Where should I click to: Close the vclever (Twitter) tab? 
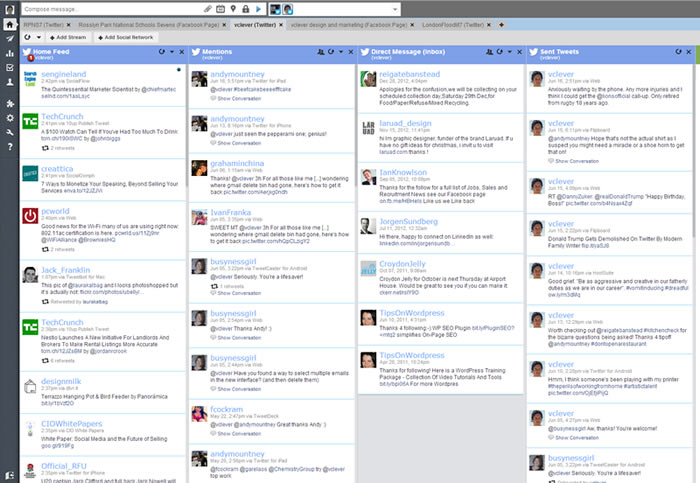(x=281, y=25)
